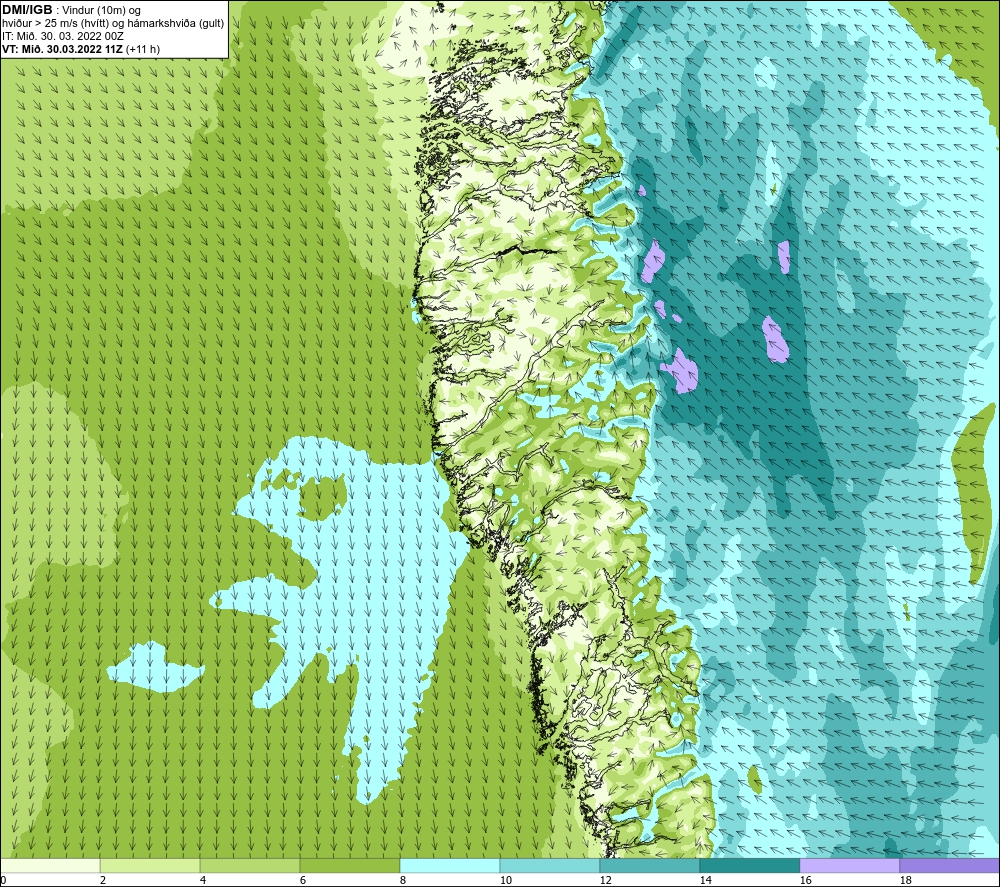Screen dimensions: 1000x887
Task: Click the 12–14 m/s medium teal legend swatch
Action: click(649, 865)
